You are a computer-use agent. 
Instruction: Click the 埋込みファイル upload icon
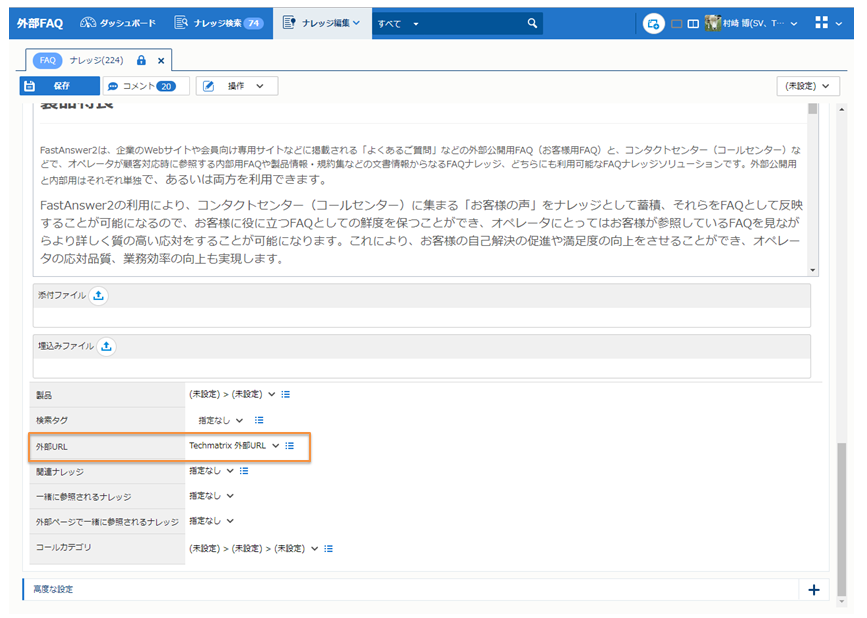click(x=107, y=346)
